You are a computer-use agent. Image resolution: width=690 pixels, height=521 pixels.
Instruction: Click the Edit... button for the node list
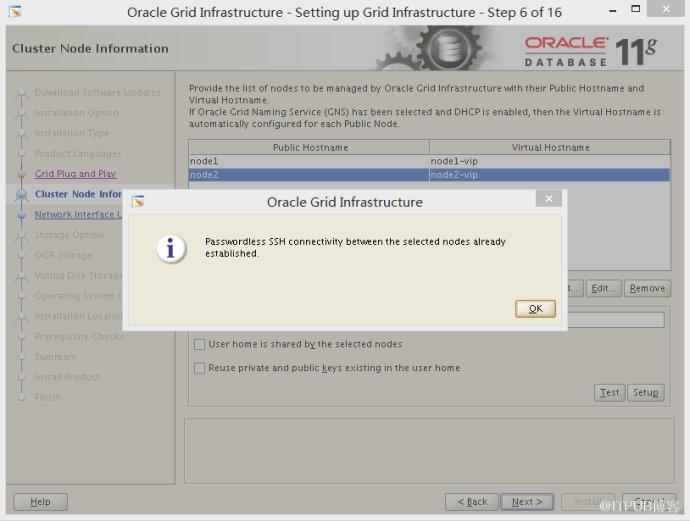[x=603, y=288]
